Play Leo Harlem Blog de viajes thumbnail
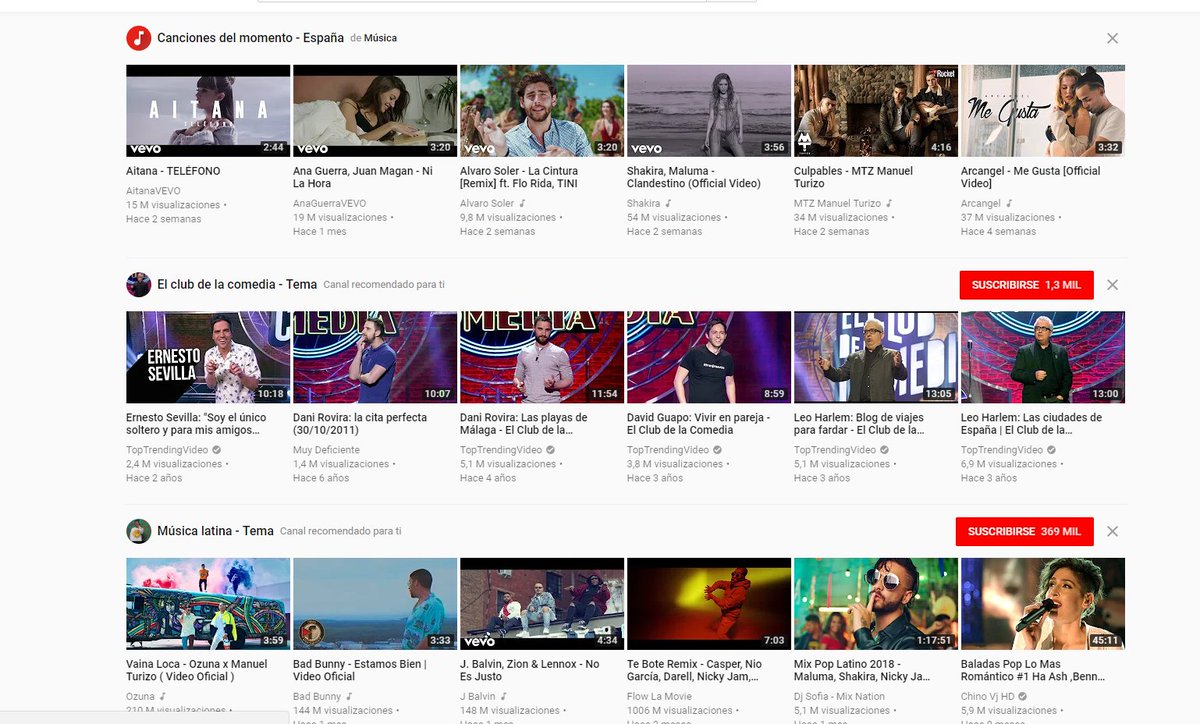This screenshot has width=1200, height=724. (x=876, y=357)
